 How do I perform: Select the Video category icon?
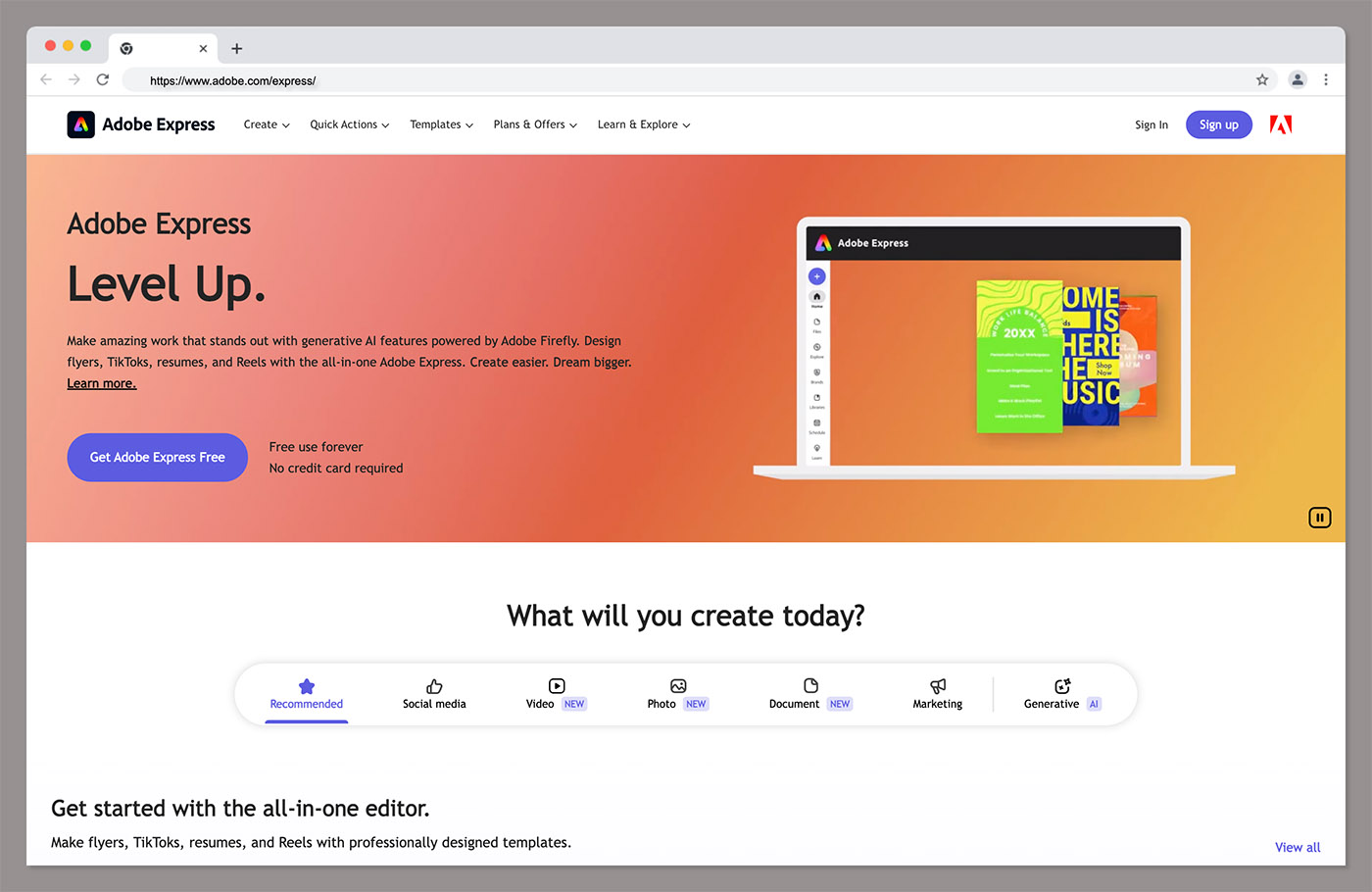point(556,687)
